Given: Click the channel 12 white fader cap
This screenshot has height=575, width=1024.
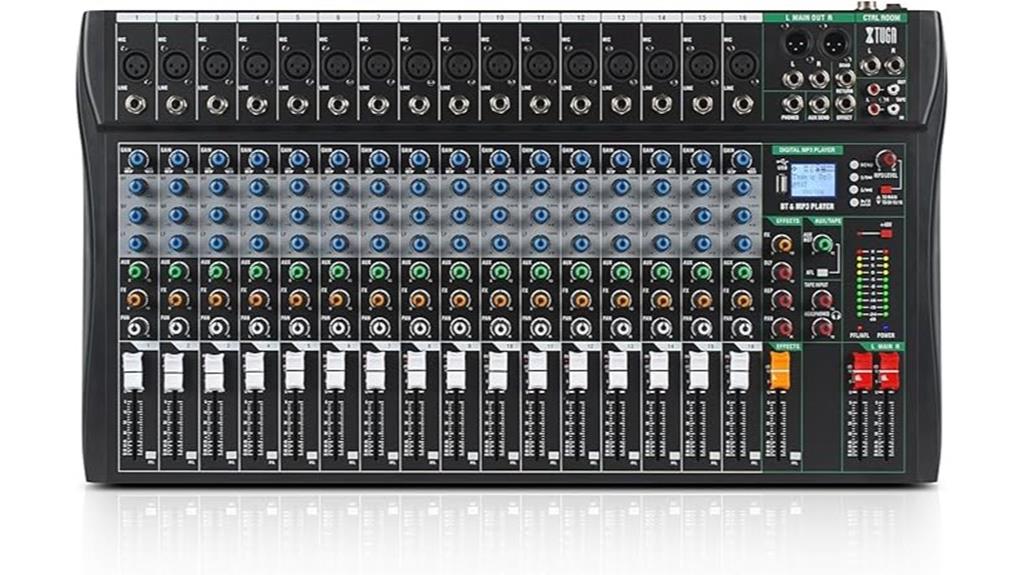Looking at the screenshot, I should (x=577, y=372).
